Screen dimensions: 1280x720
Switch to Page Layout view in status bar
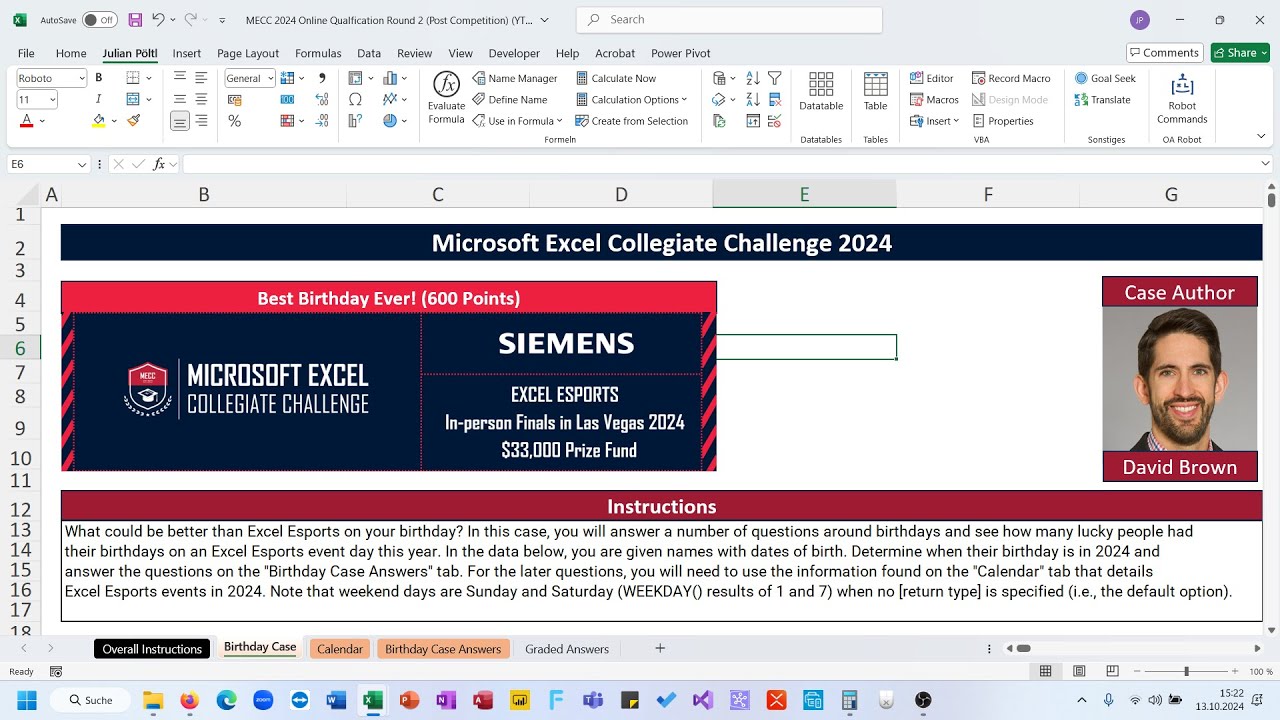tap(1079, 671)
